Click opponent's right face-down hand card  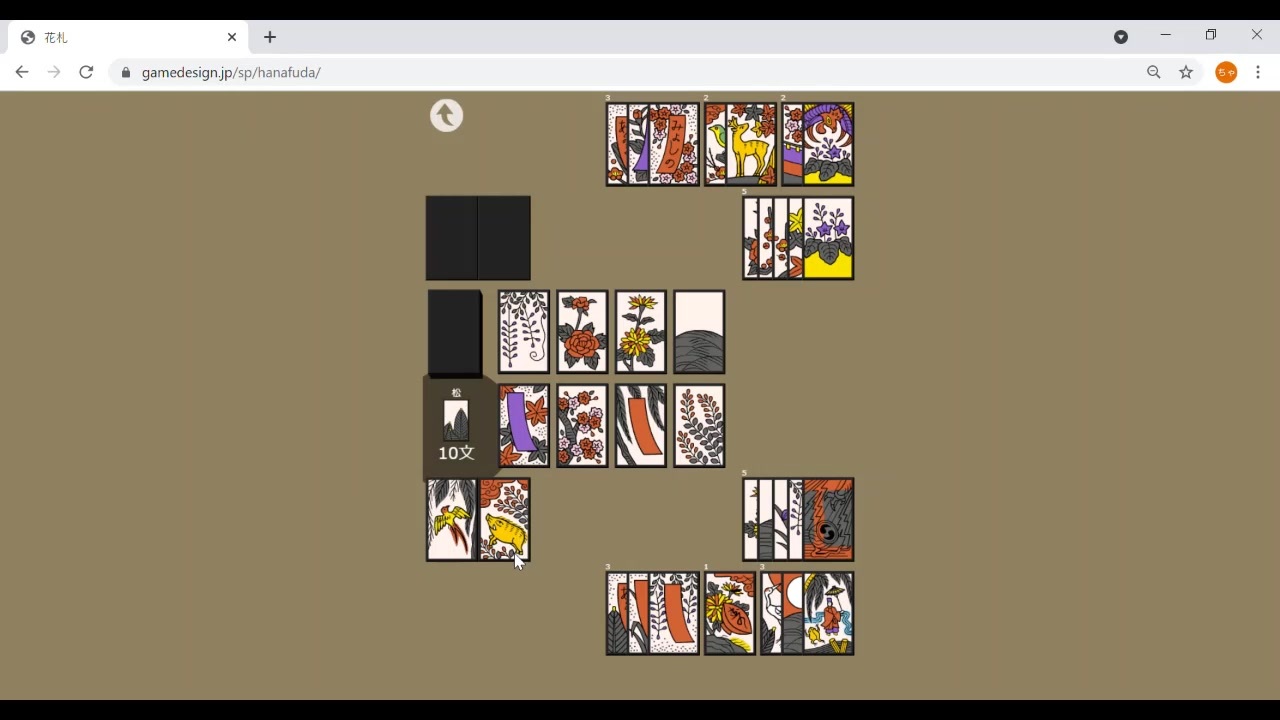(x=504, y=238)
